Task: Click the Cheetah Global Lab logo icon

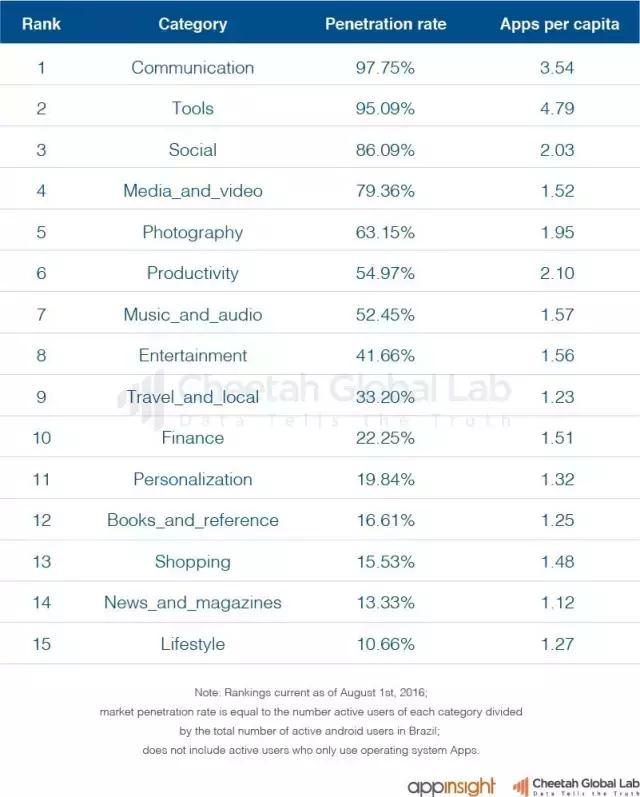Action: 521,784
